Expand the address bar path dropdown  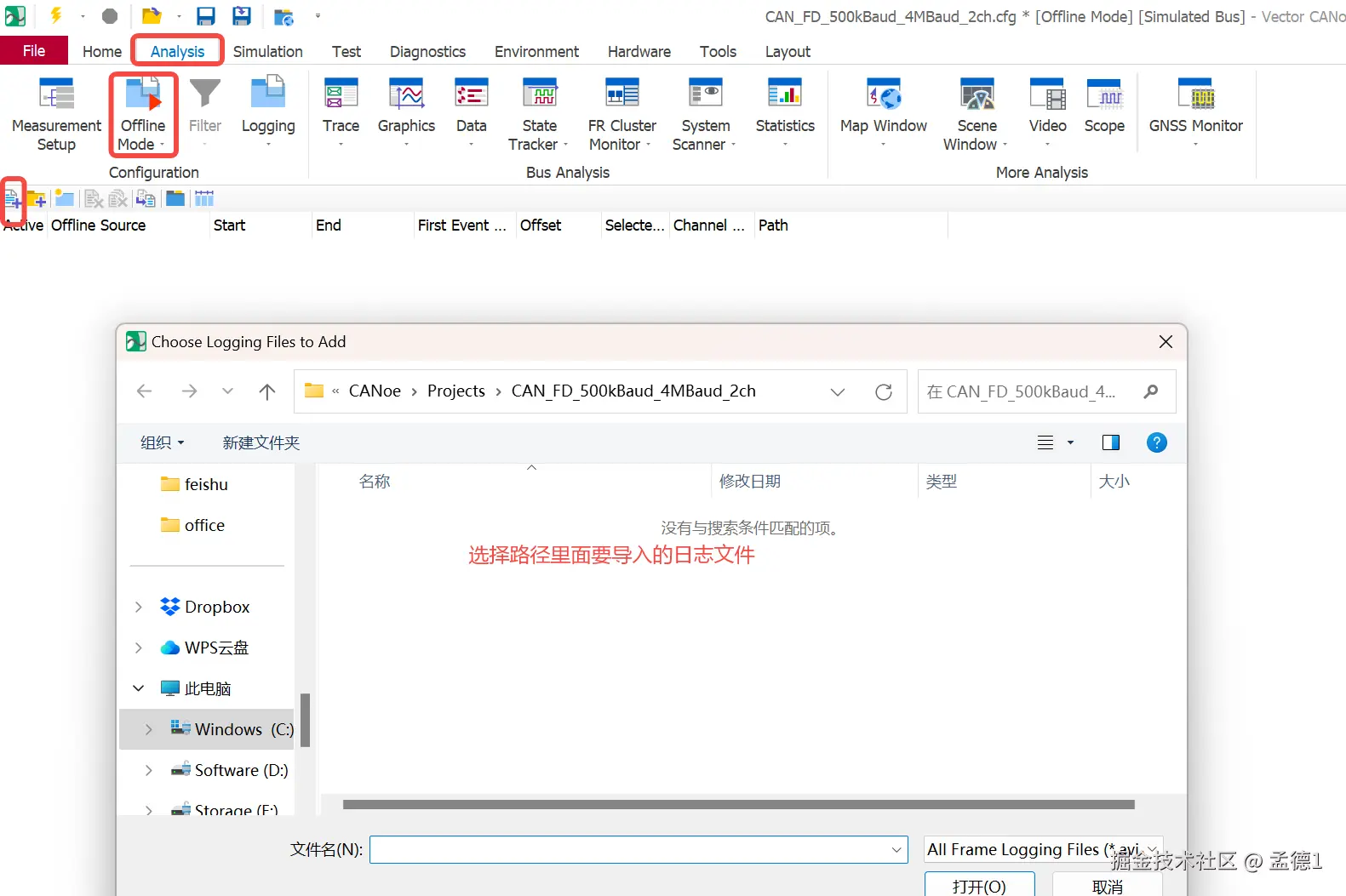click(838, 391)
